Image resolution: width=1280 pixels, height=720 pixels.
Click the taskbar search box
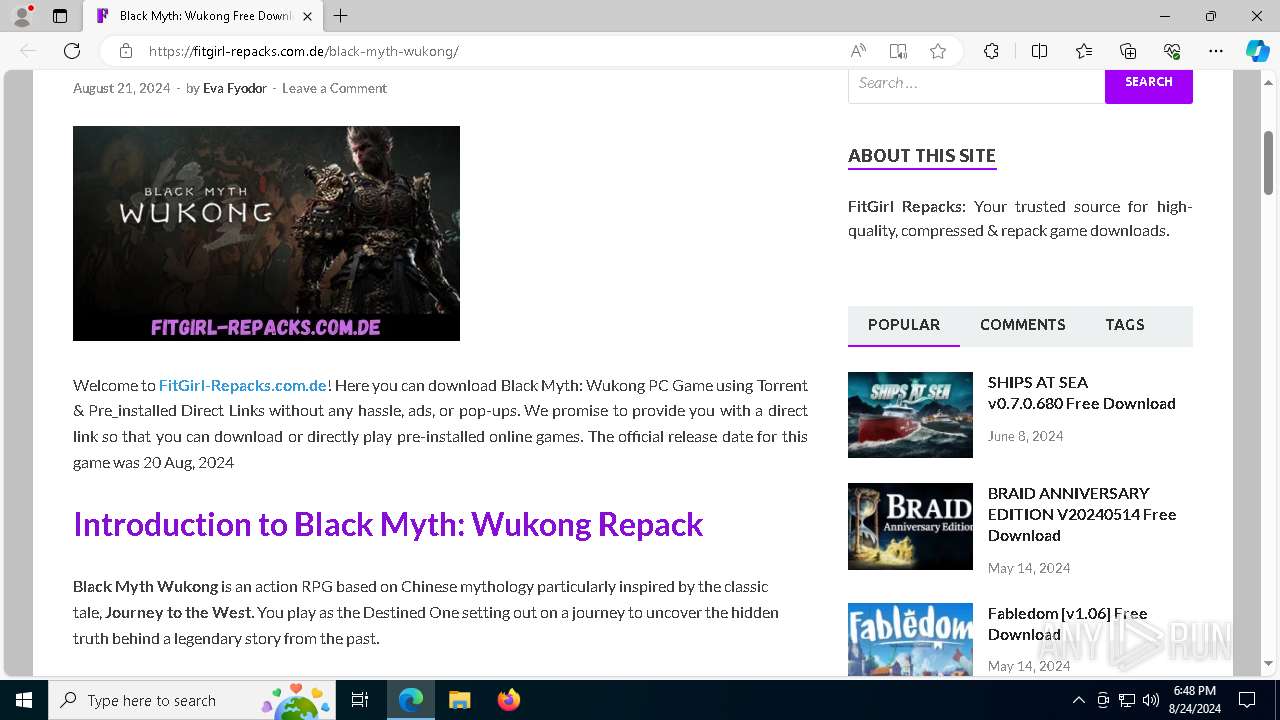(x=192, y=700)
